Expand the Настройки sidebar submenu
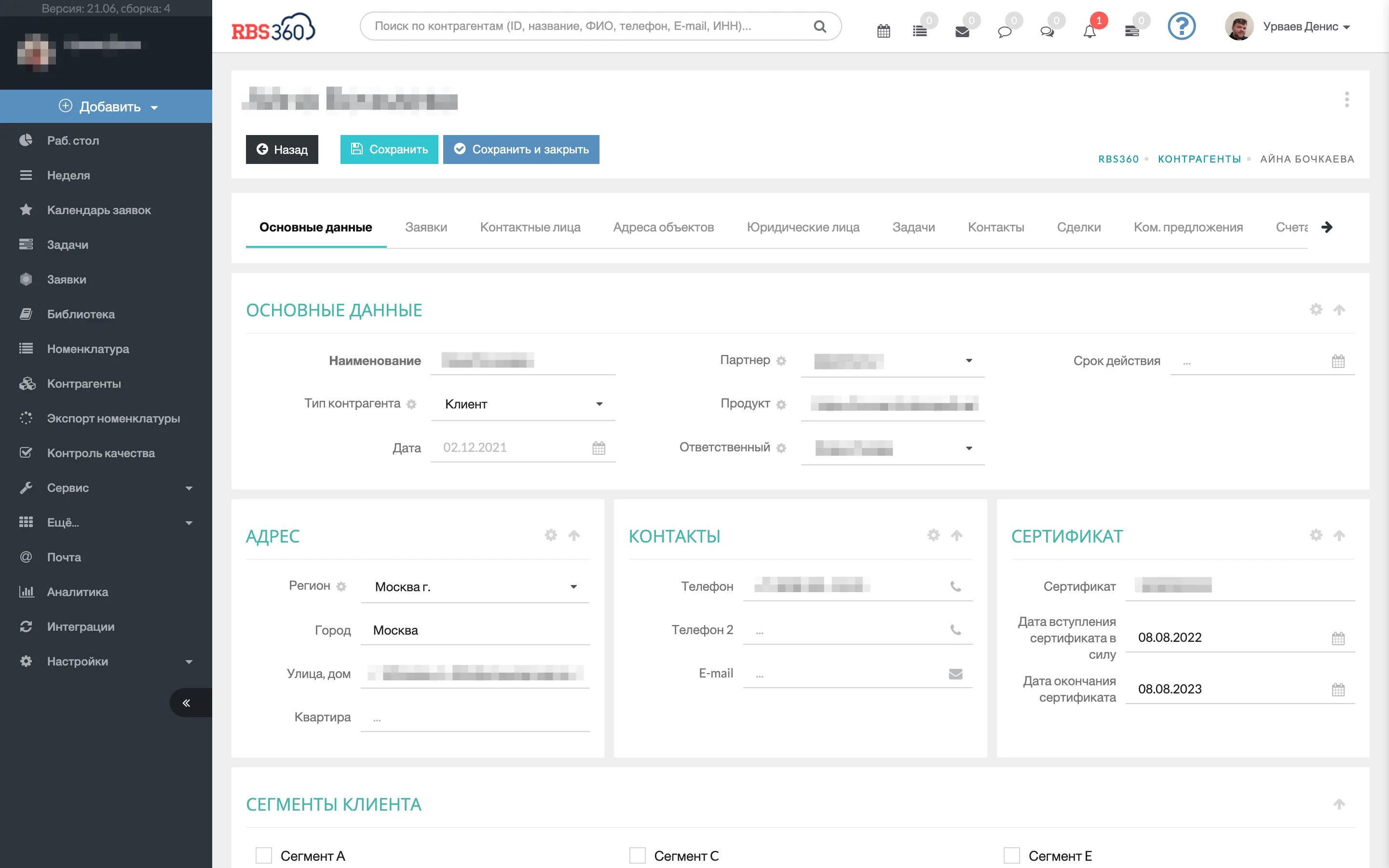 [106, 661]
